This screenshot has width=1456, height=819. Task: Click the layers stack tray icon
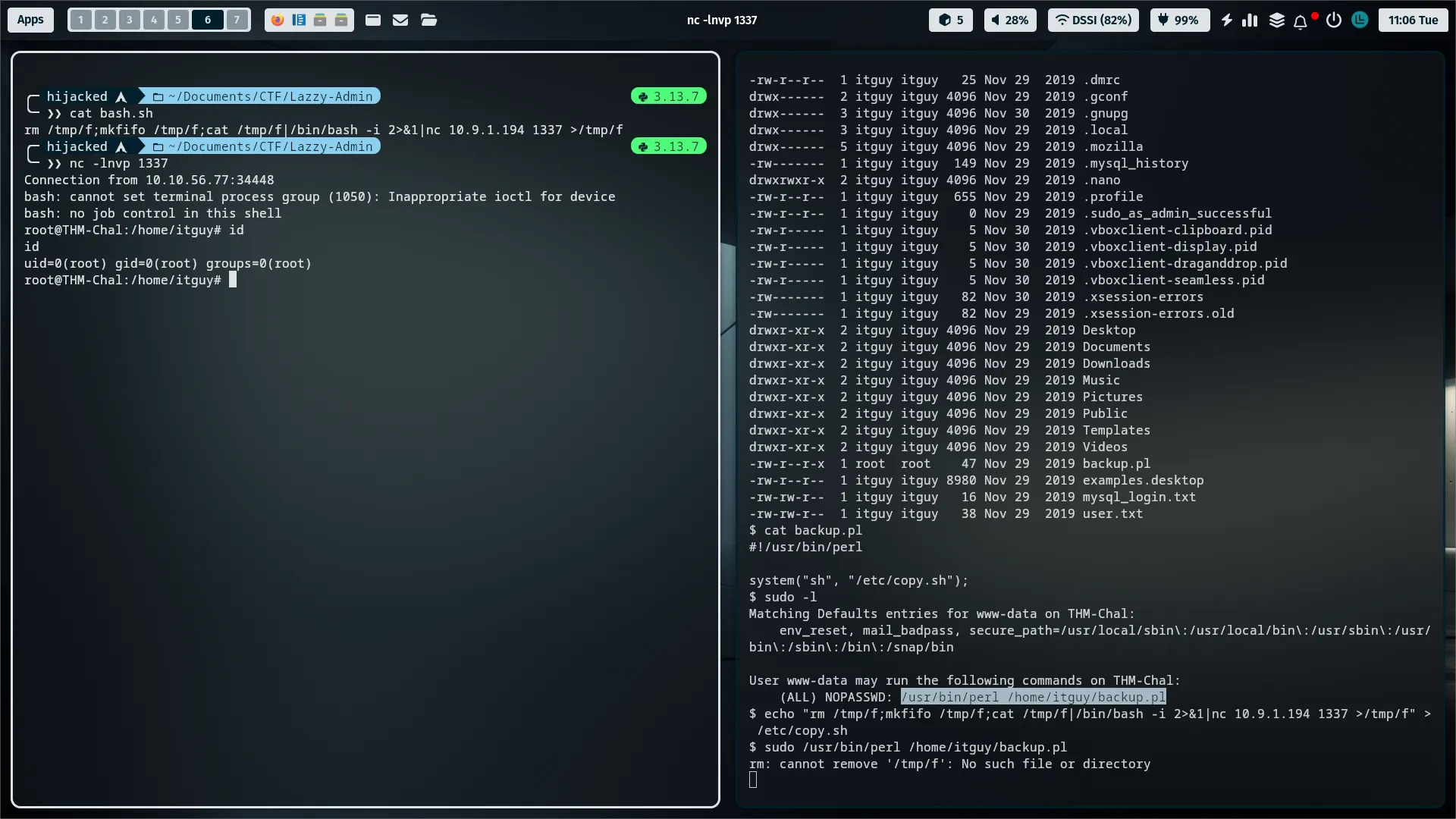[x=1277, y=20]
